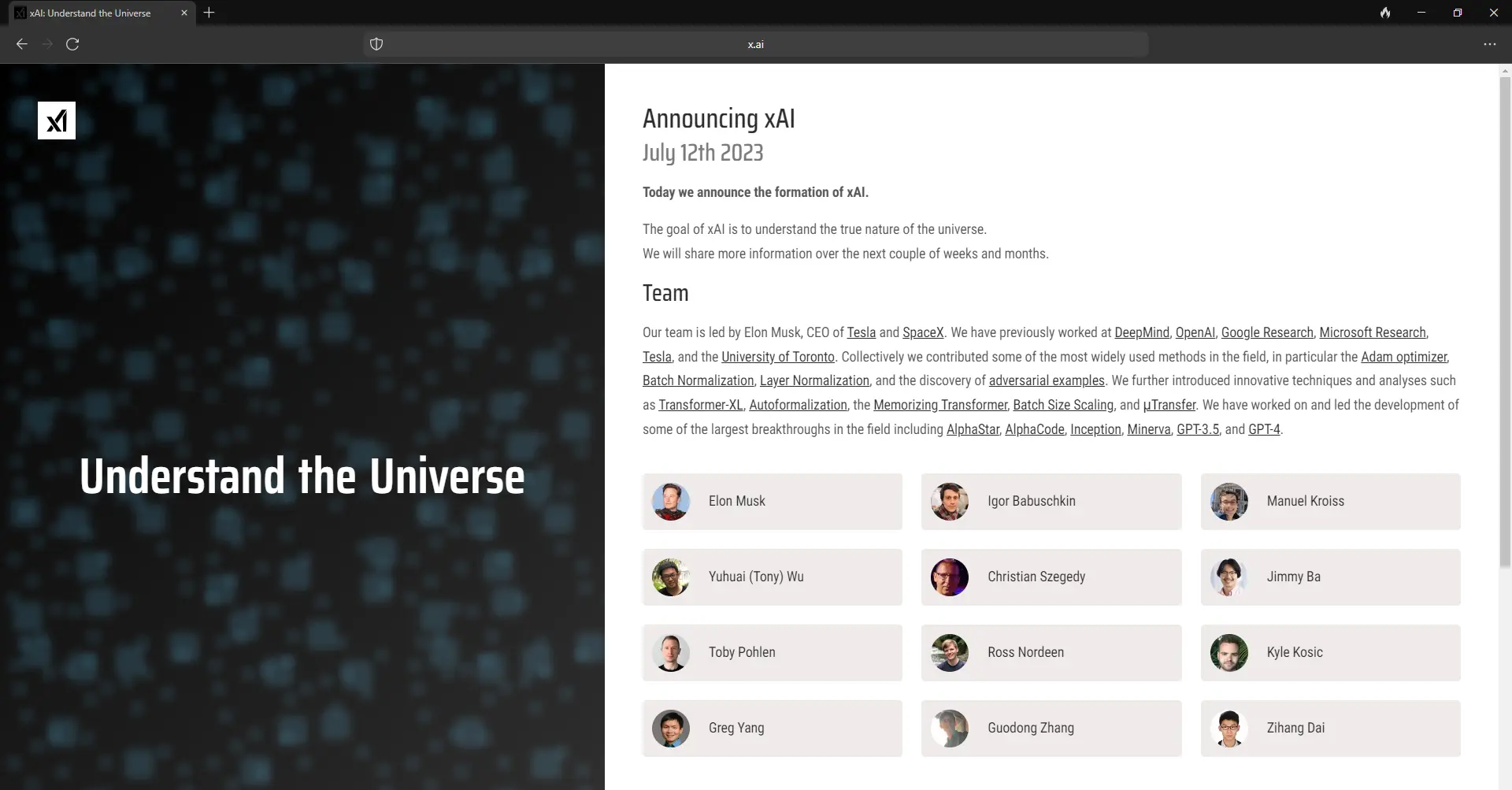
Task: Open the University of Toronto link
Action: click(778, 357)
